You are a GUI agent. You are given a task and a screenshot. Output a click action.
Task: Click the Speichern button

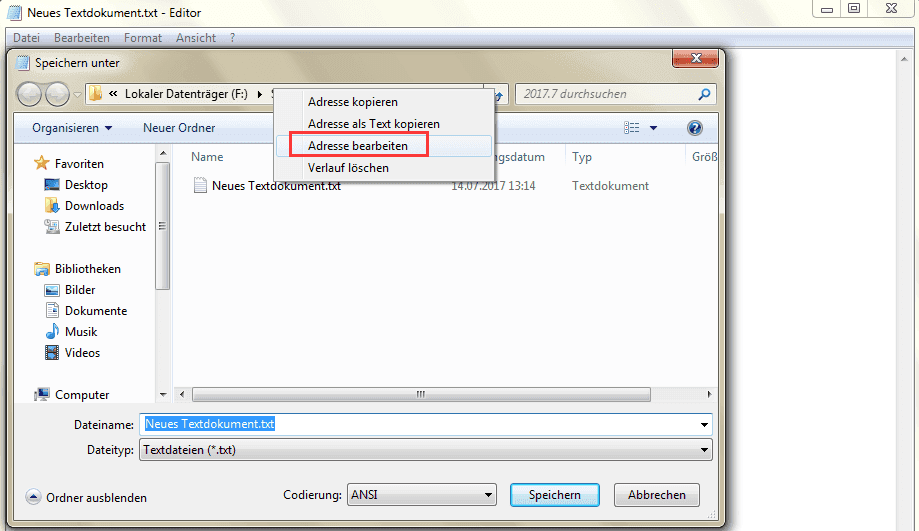click(554, 495)
